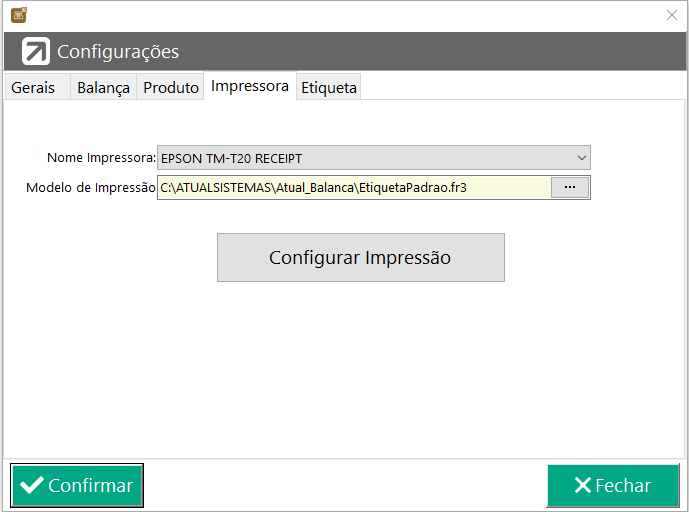Show the Etiqueta tab
Screen dimensions: 689x512
[329, 87]
